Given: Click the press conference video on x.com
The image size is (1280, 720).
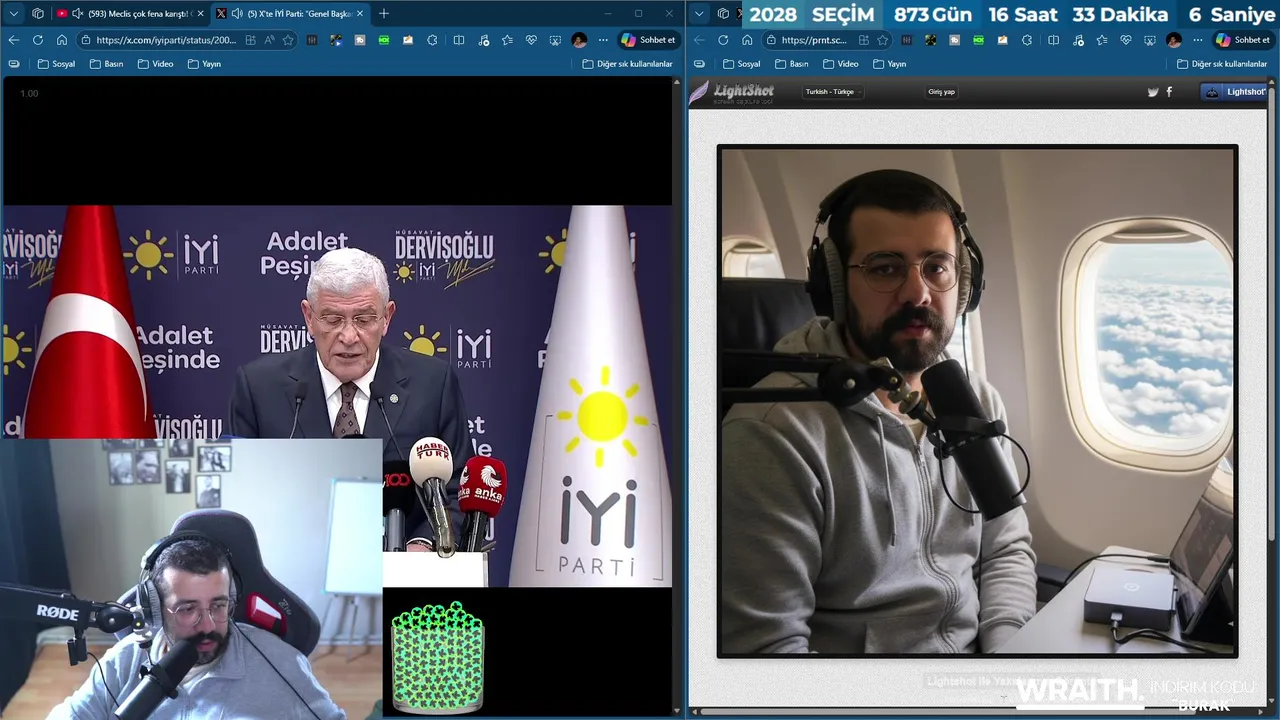Looking at the screenshot, I should [x=337, y=395].
